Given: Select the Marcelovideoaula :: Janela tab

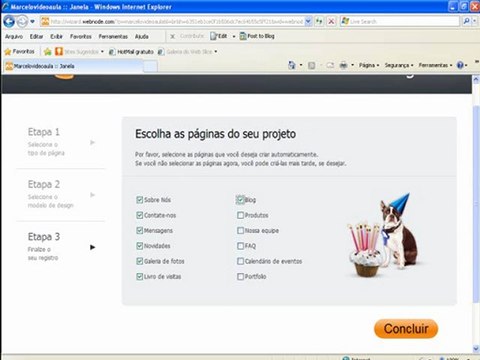Looking at the screenshot, I should [73, 66].
